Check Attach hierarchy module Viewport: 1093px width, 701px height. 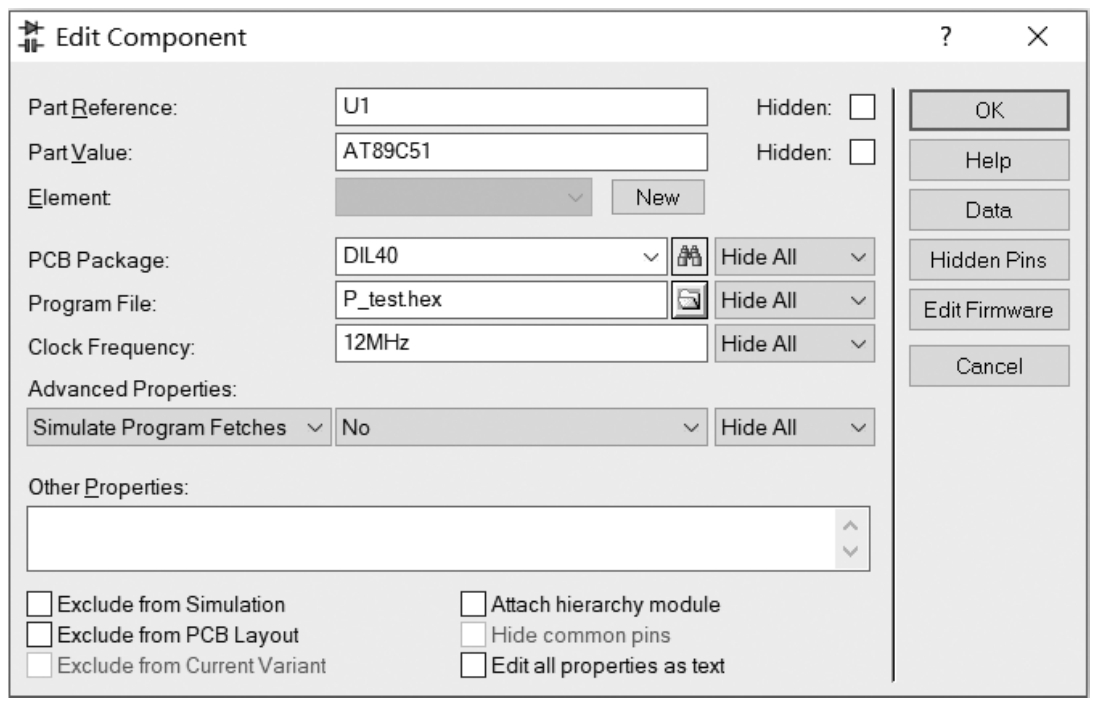[472, 604]
